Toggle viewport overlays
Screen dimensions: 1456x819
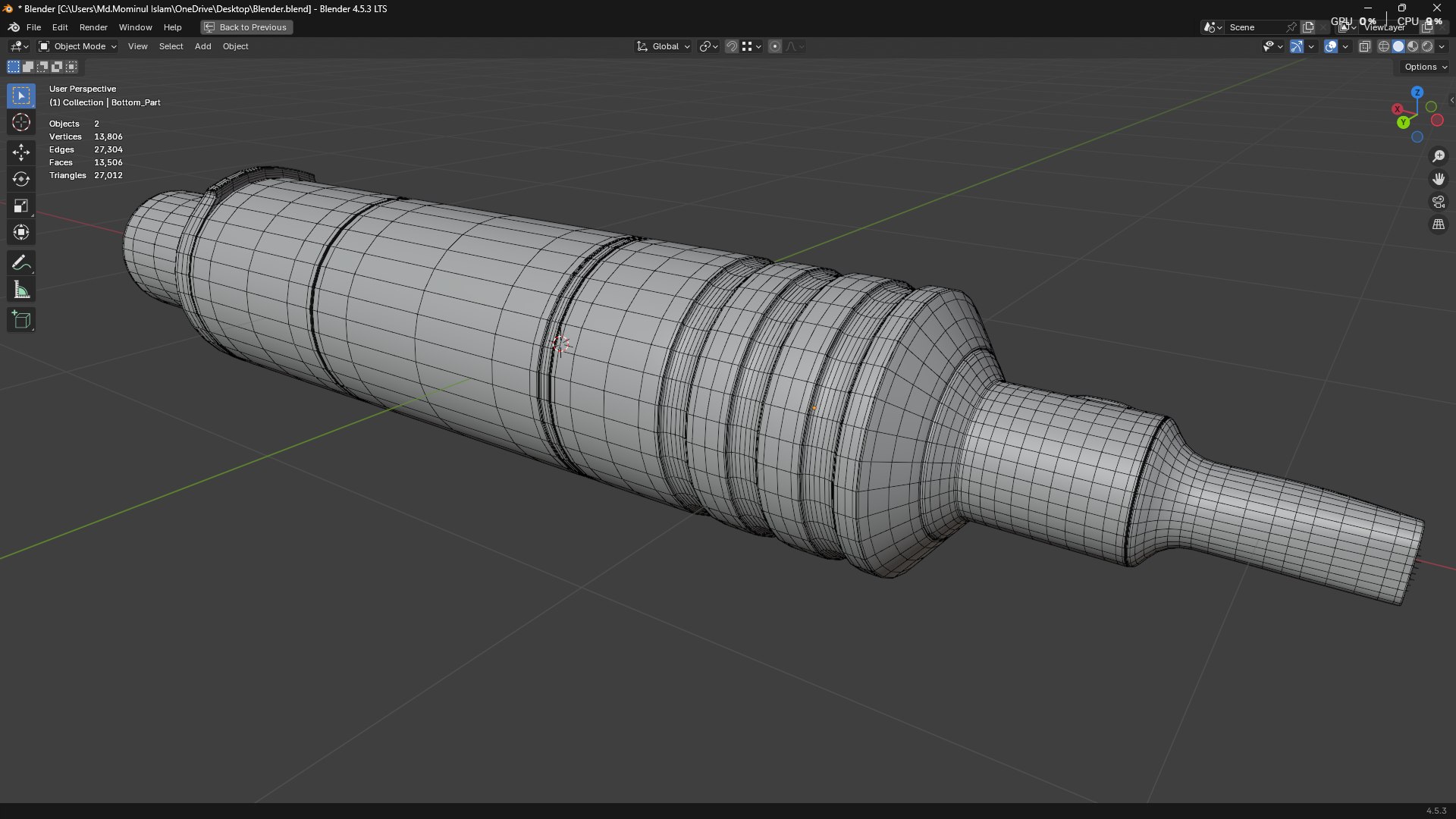coord(1331,46)
